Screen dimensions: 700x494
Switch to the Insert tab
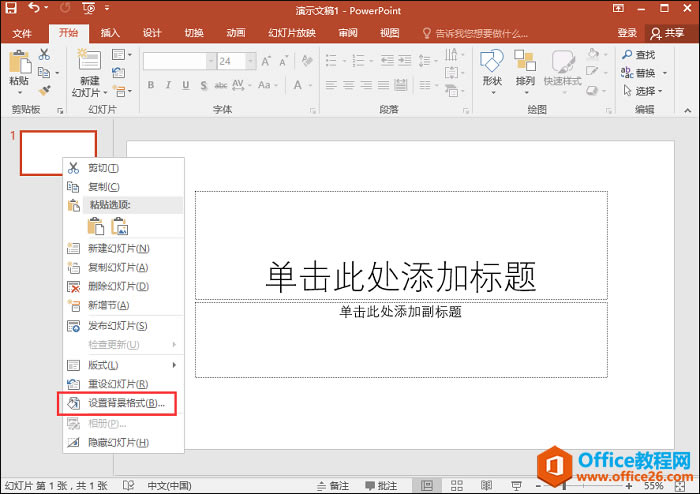(x=110, y=33)
